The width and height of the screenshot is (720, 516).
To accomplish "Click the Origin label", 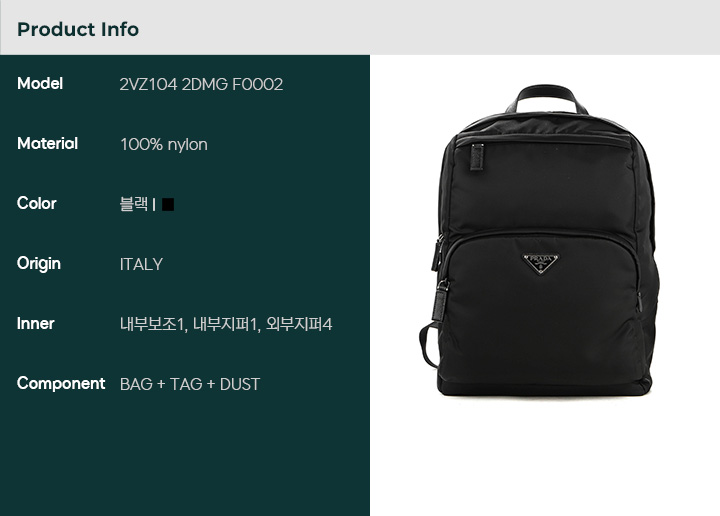I will (x=39, y=264).
